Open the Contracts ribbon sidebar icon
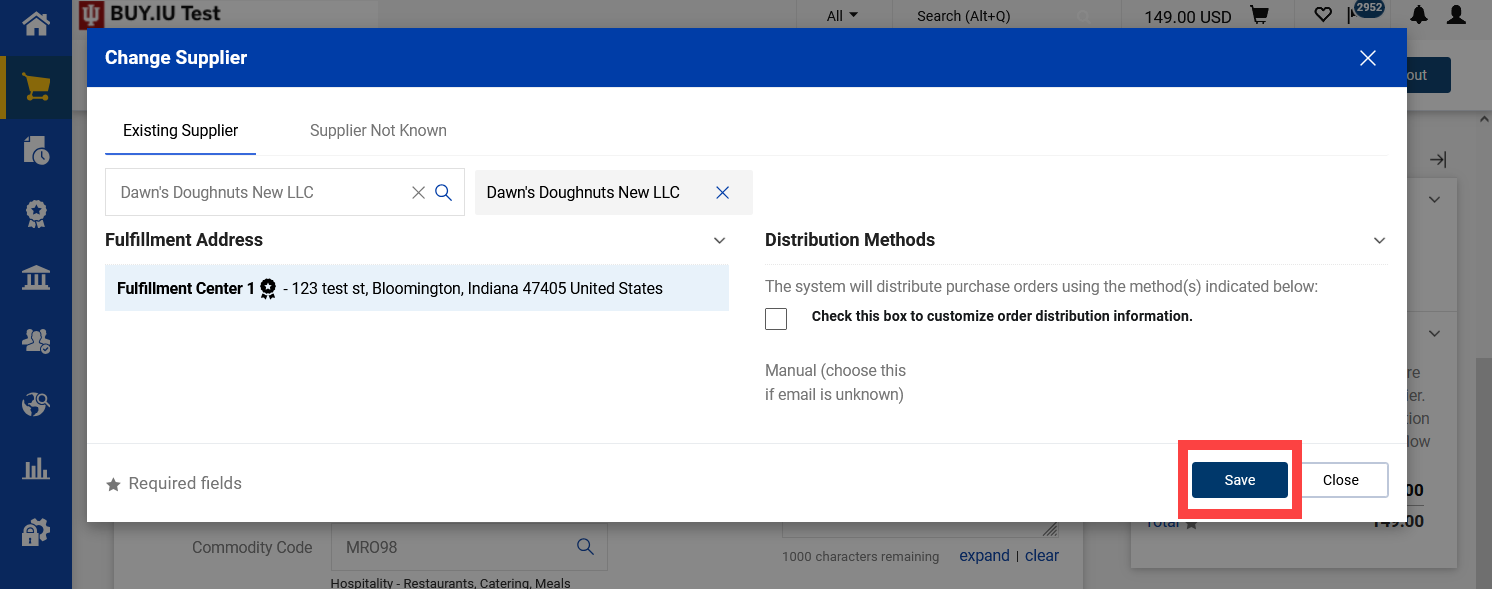The image size is (1492, 589). (36, 213)
